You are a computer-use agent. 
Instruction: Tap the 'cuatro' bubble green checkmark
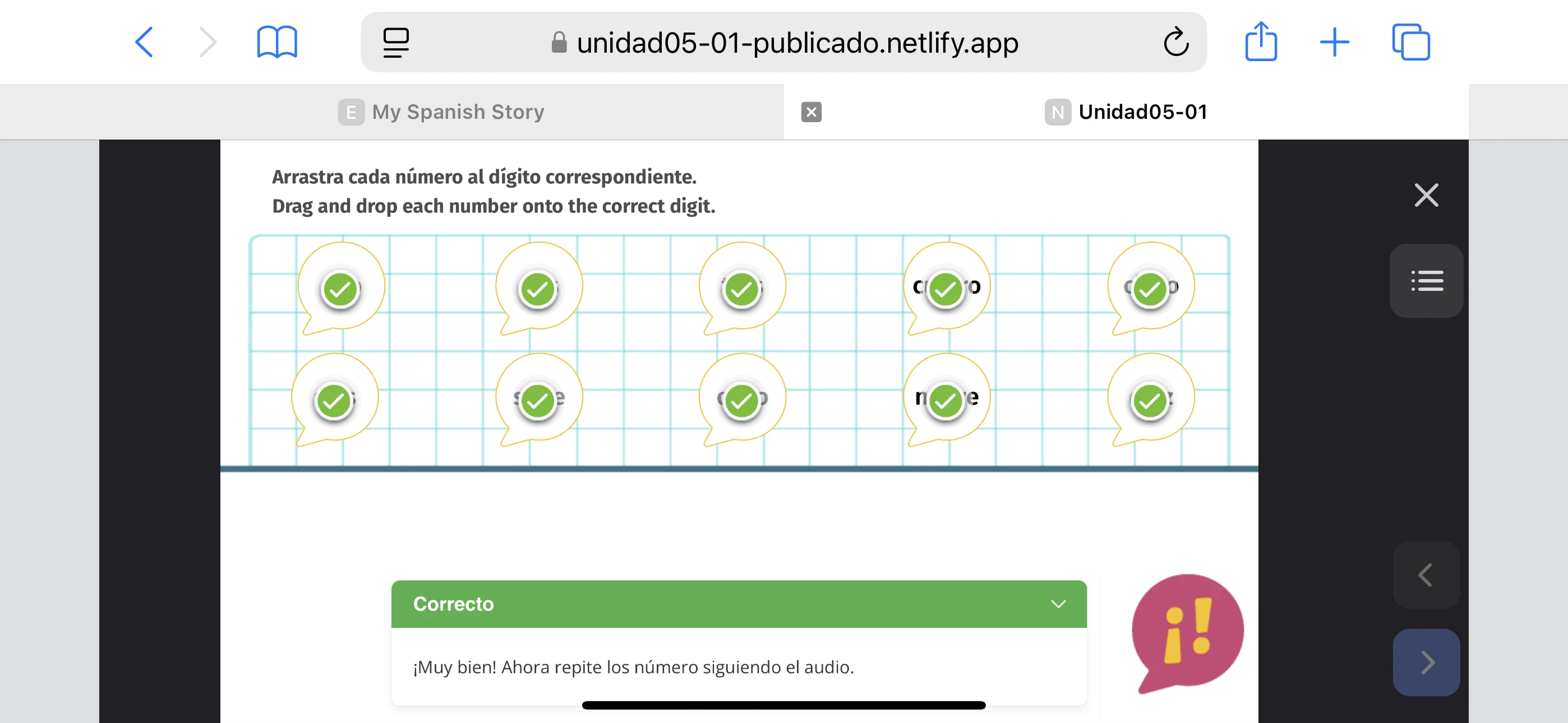click(946, 289)
